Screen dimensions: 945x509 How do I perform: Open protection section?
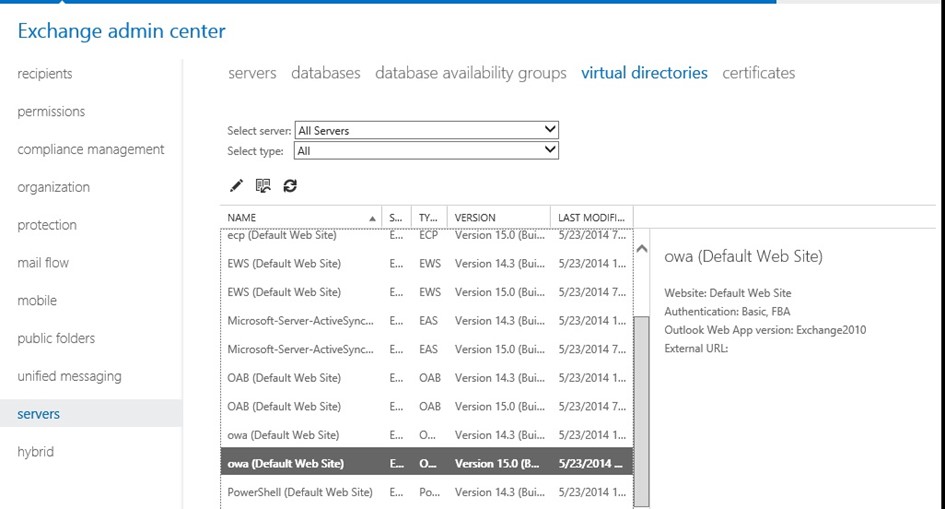click(47, 225)
